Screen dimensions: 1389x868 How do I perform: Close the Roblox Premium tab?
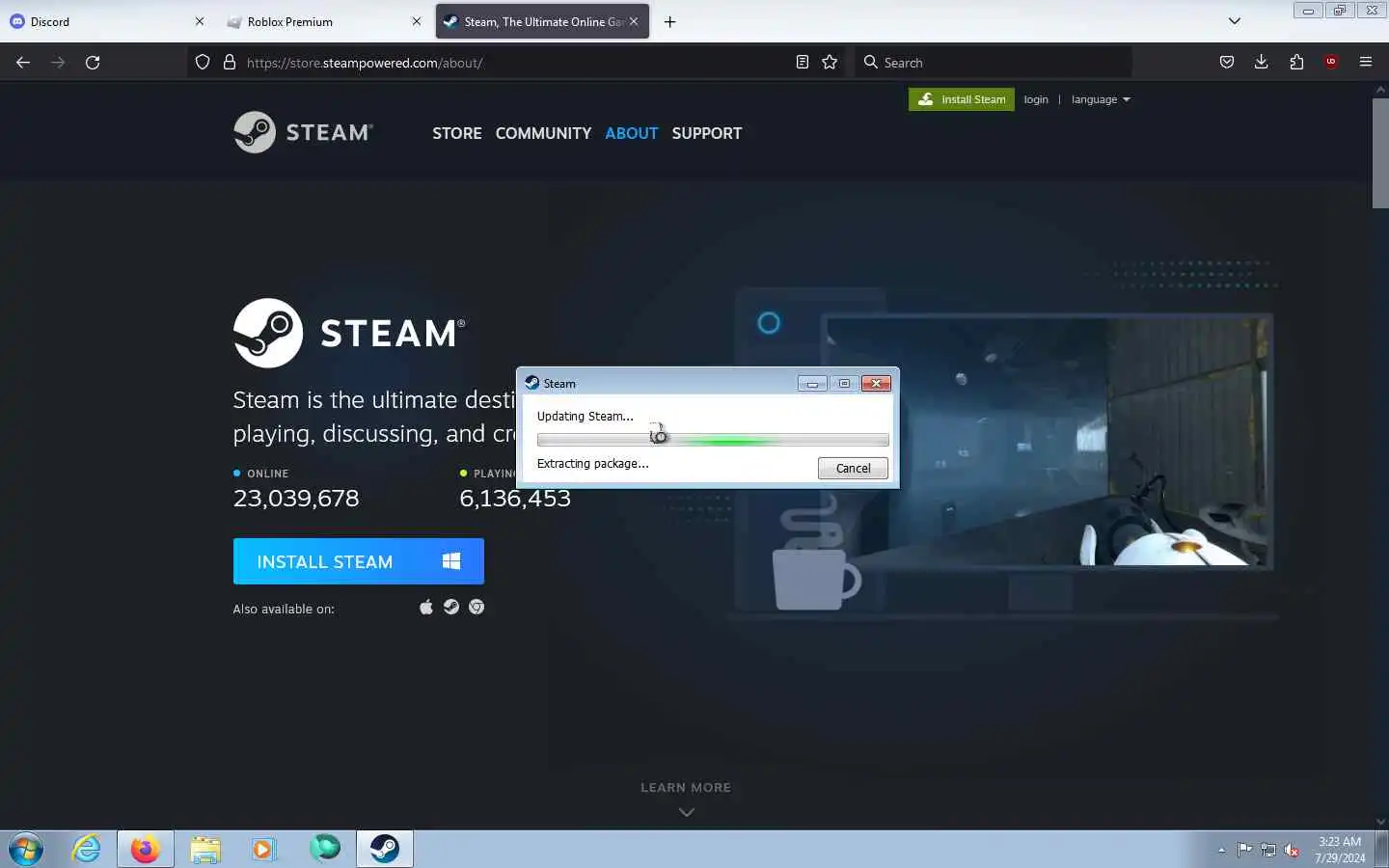(x=417, y=21)
